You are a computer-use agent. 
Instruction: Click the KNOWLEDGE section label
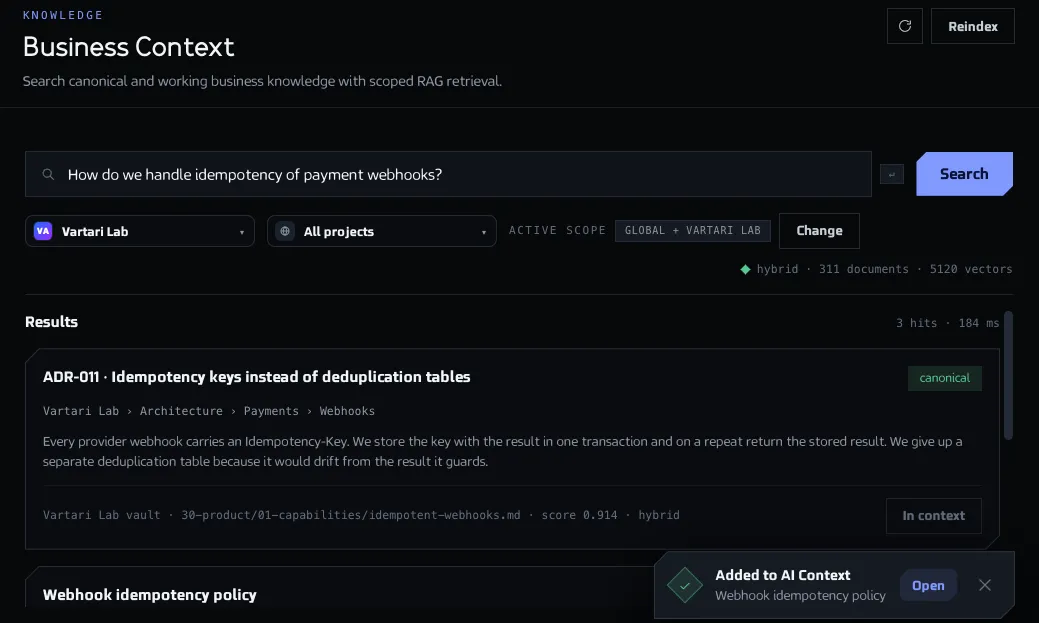click(63, 15)
